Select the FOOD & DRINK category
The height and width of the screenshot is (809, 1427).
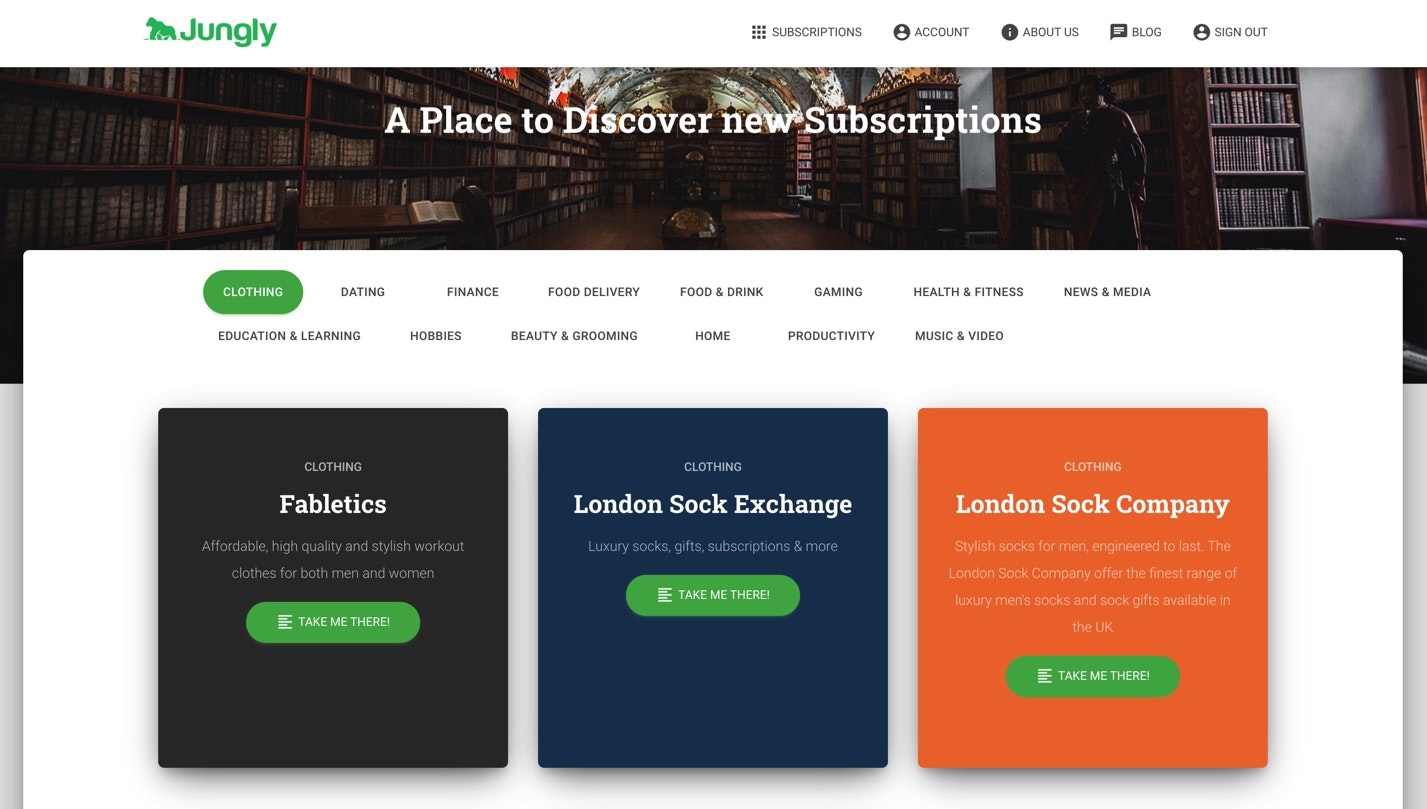(722, 292)
